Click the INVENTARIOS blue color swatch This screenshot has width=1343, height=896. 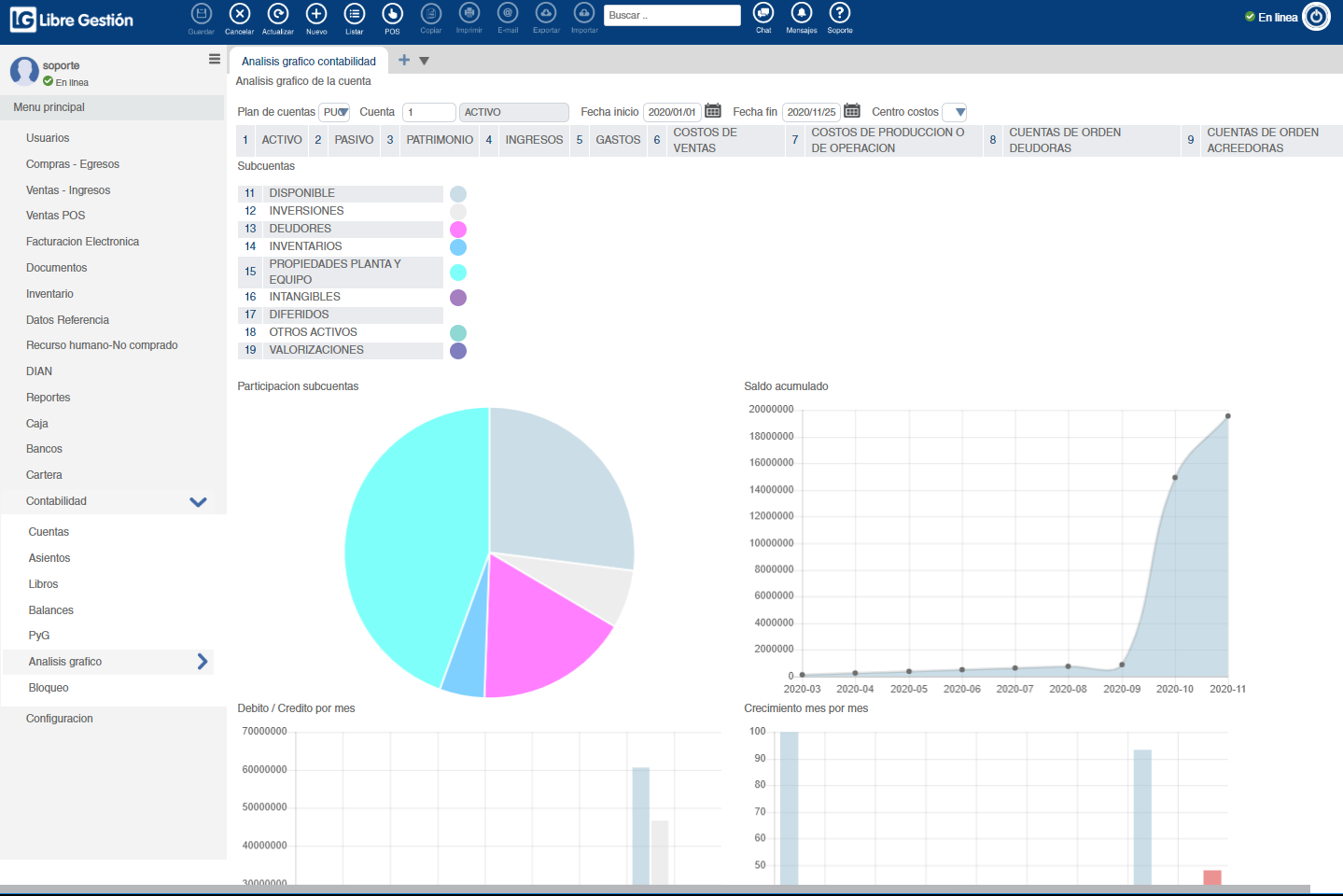pyautogui.click(x=457, y=247)
